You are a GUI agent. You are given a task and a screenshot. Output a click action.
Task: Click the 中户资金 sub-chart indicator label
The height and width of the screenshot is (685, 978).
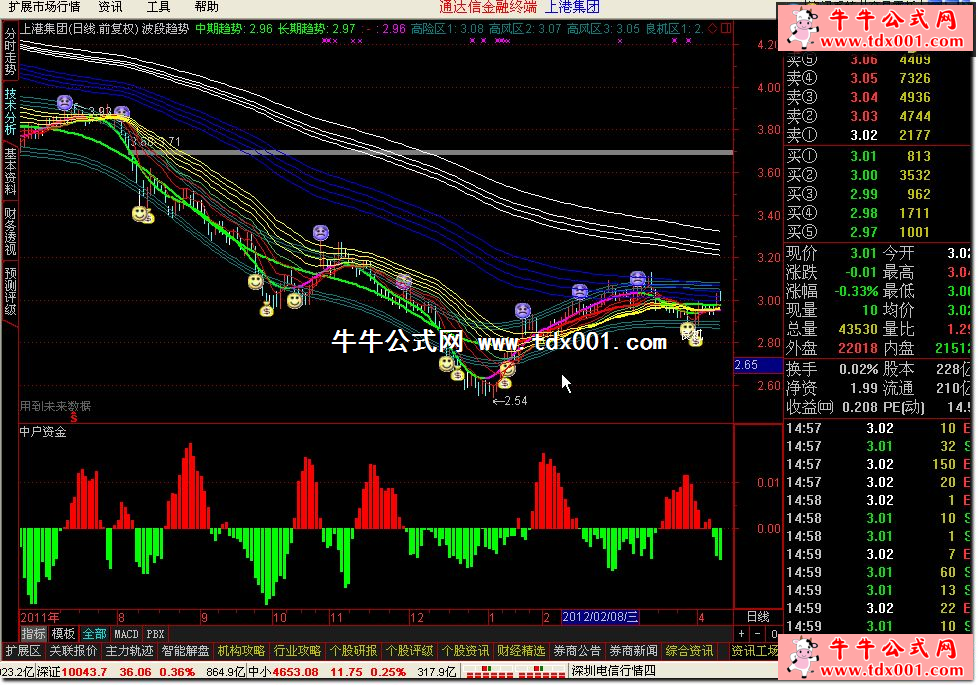43,432
